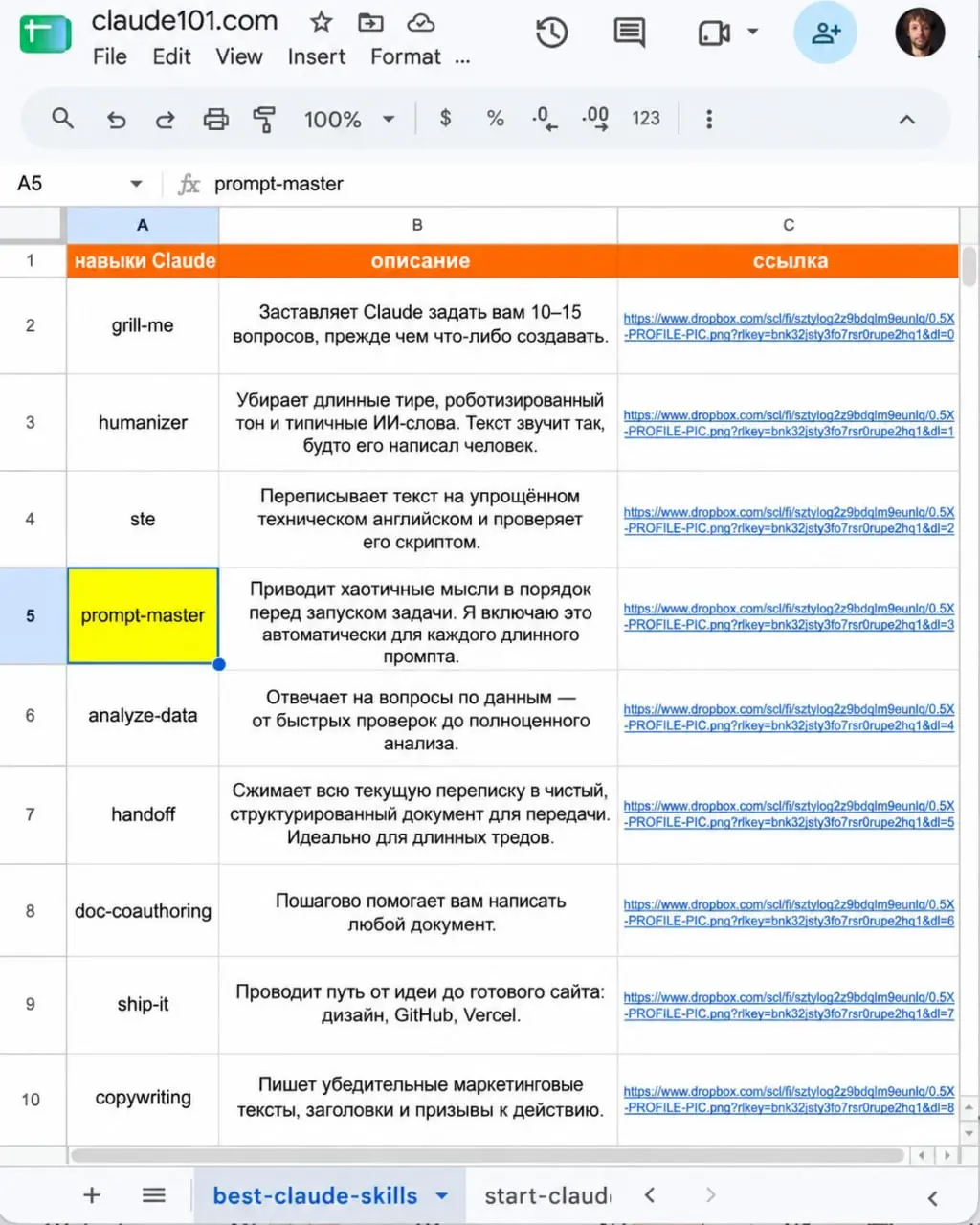
Task: Open the user account avatar
Action: 920,33
